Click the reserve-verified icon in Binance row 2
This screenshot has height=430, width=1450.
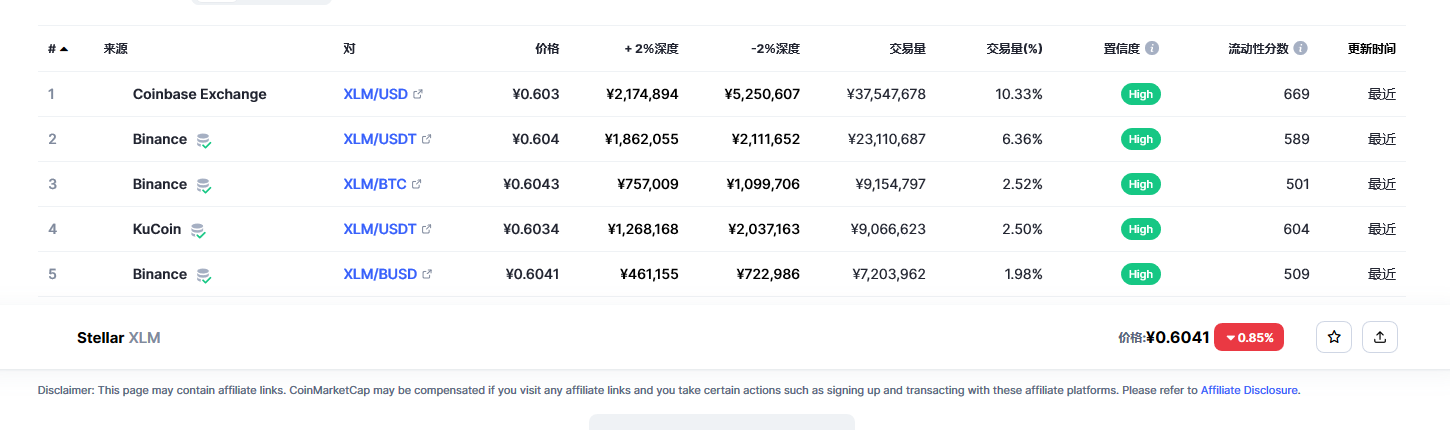click(x=203, y=140)
